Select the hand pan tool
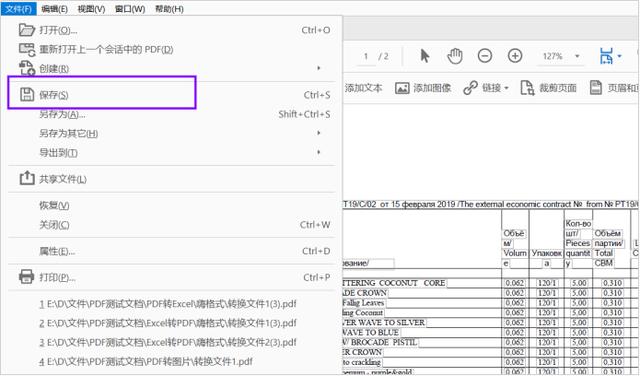The image size is (640, 376). pyautogui.click(x=455, y=56)
